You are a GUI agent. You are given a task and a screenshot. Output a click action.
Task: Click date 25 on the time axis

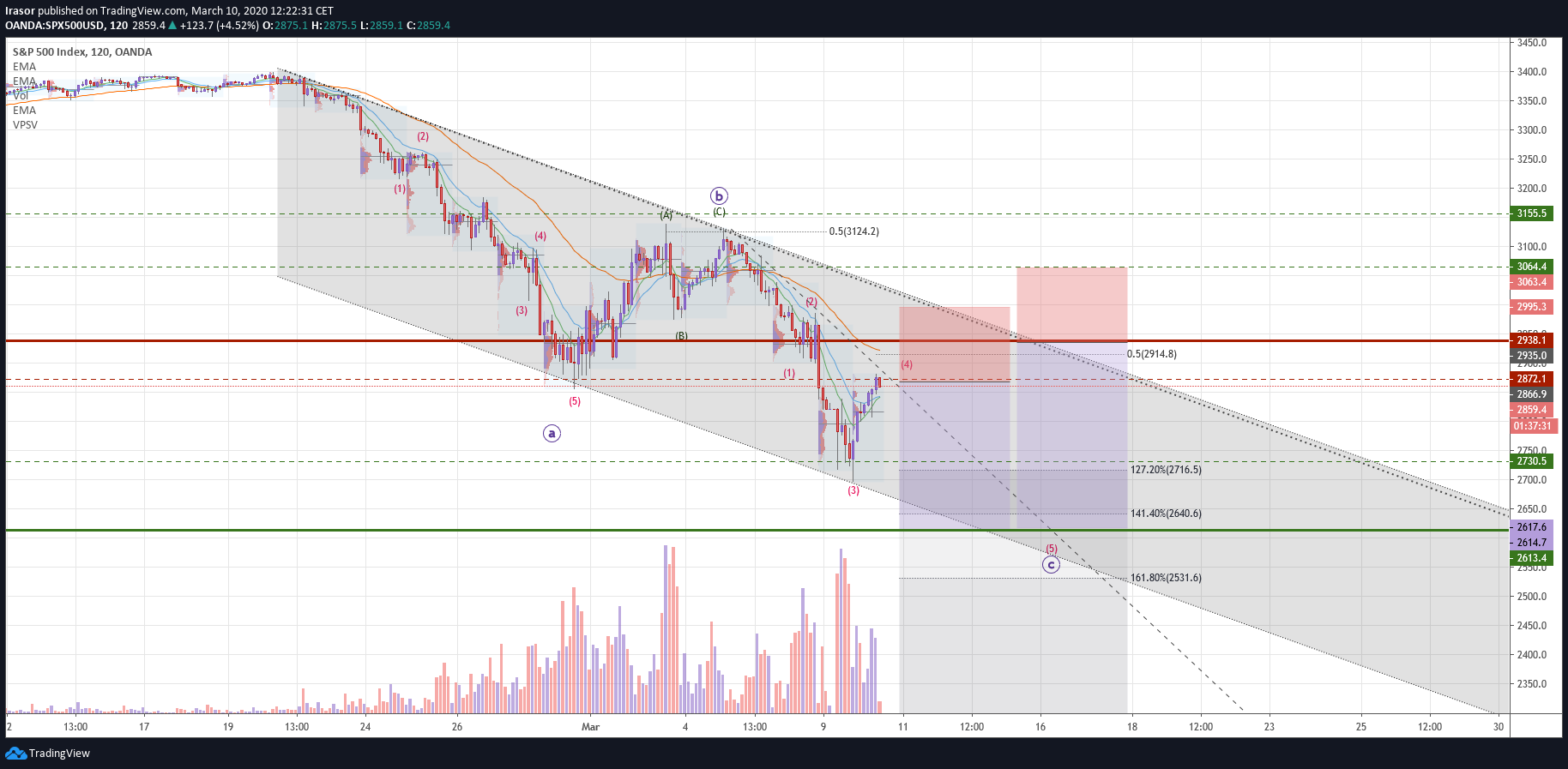[1361, 727]
